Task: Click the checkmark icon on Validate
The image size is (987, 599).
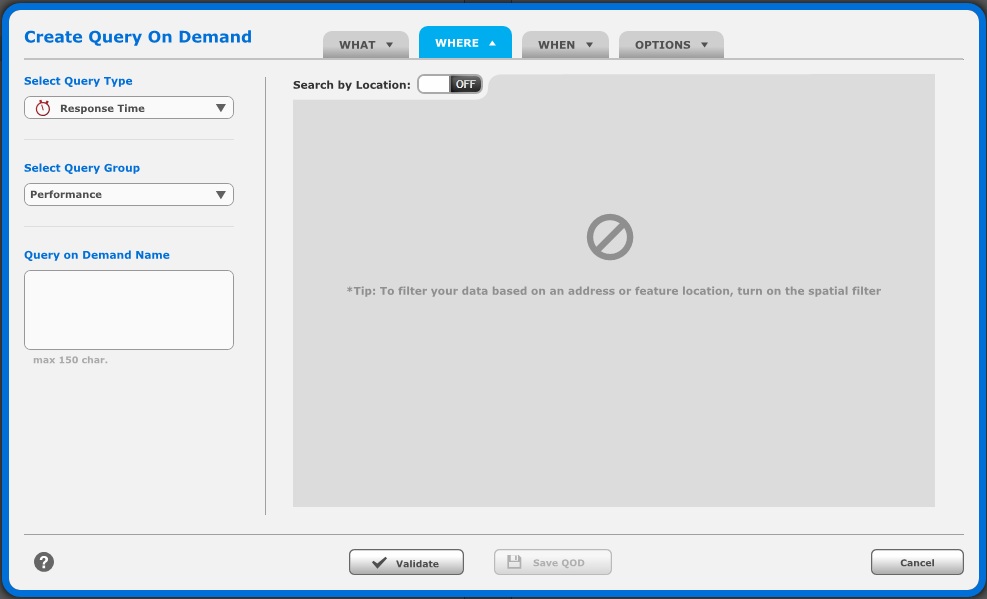Action: [x=379, y=563]
